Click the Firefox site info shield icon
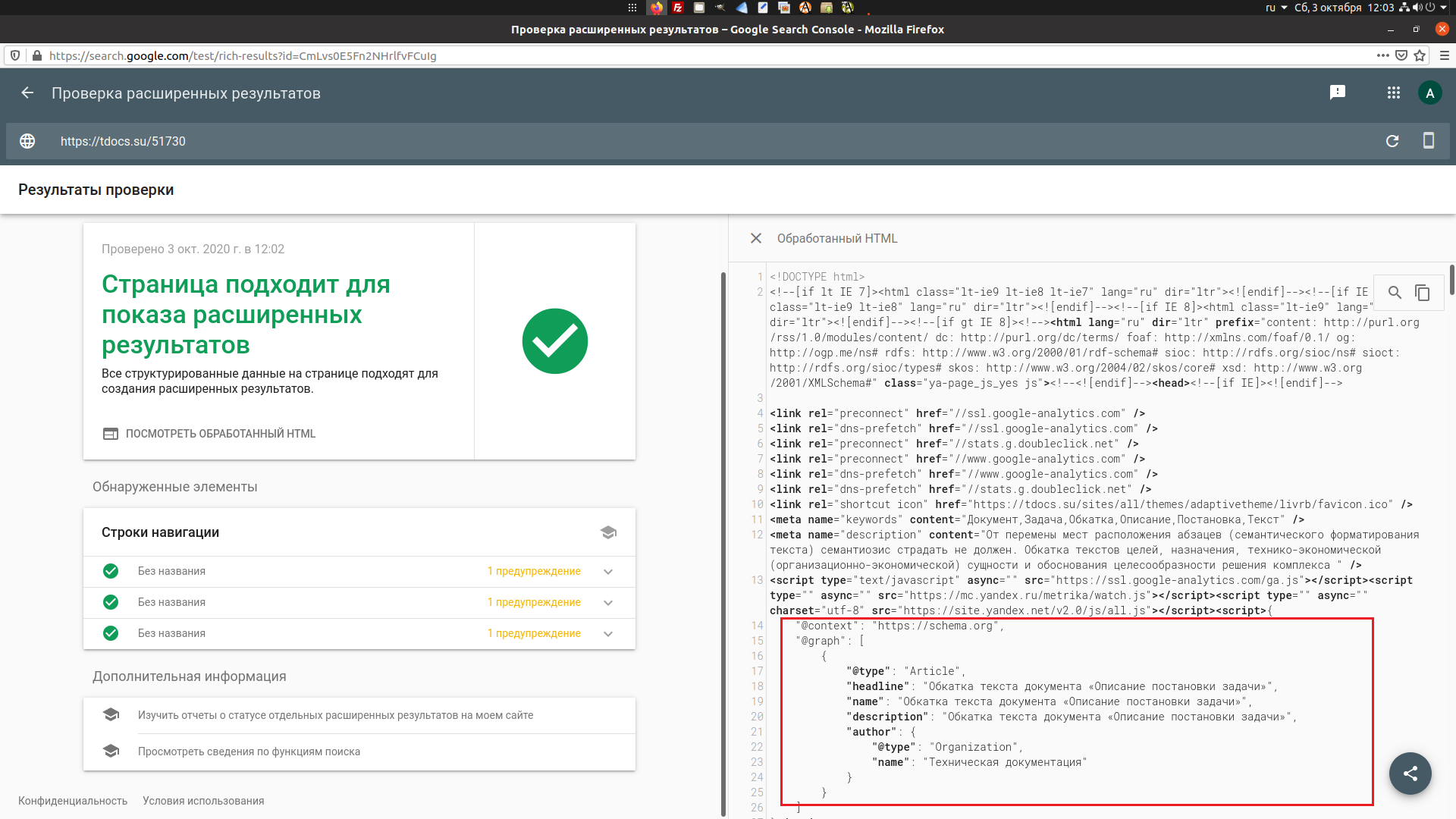 pos(15,55)
